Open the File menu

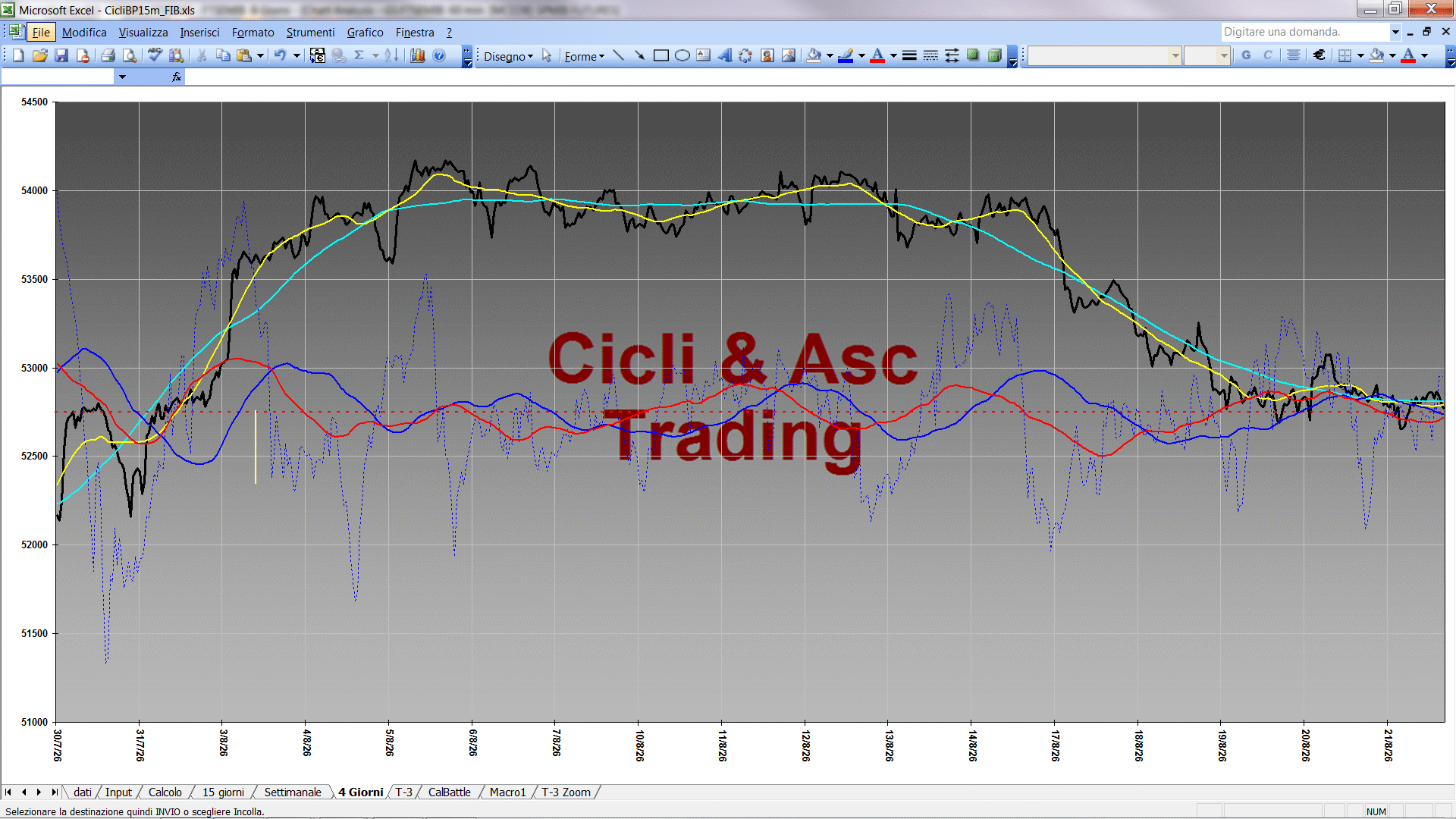(x=41, y=32)
